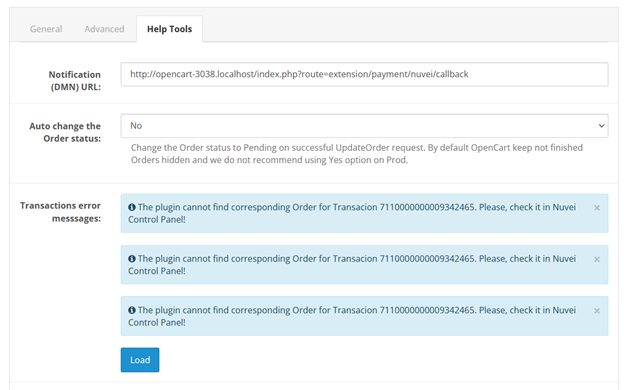The height and width of the screenshot is (390, 624).
Task: Open the Auto change Order status dropdown
Action: tap(364, 126)
